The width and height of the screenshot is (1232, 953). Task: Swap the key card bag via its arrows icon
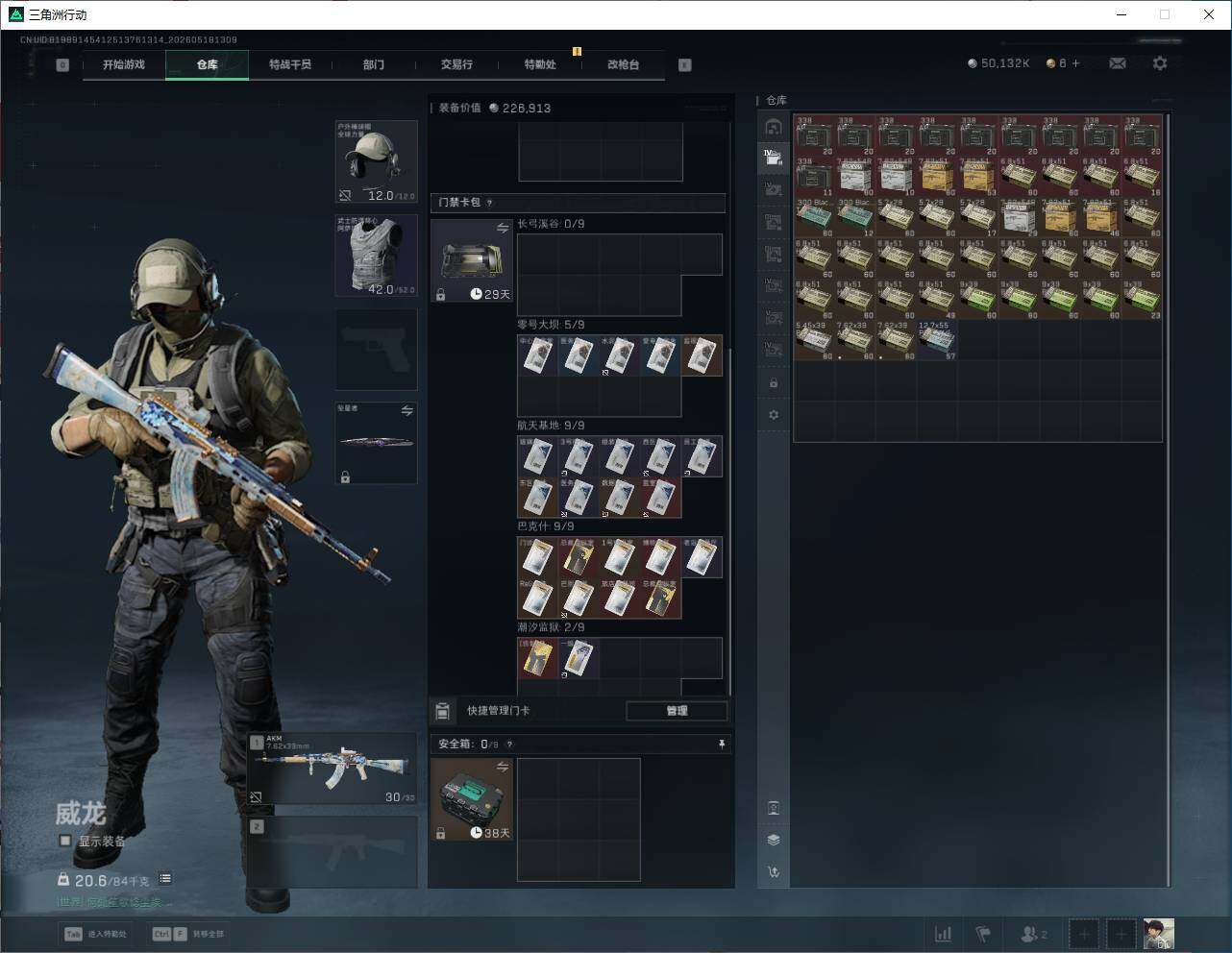pos(503,228)
